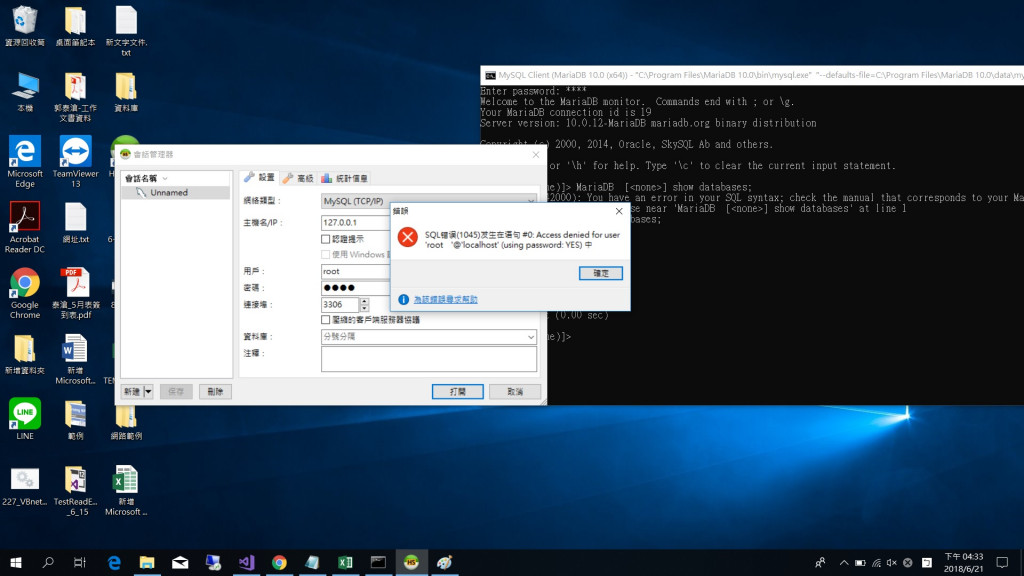The width and height of the screenshot is (1024, 576).
Task: Click the HeidiSQL taskbar icon
Action: tap(411, 562)
